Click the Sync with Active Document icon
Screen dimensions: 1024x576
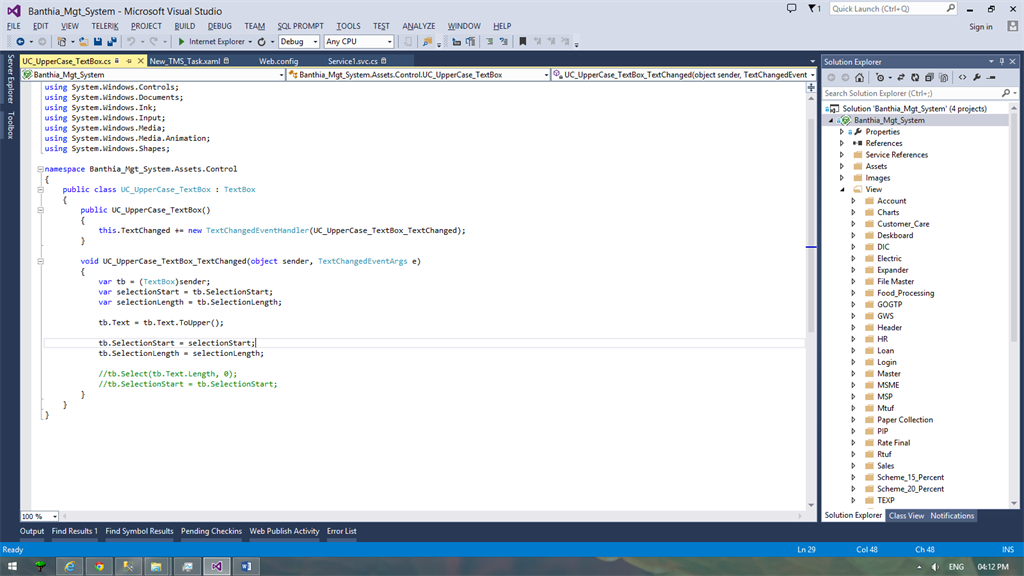tap(902, 77)
